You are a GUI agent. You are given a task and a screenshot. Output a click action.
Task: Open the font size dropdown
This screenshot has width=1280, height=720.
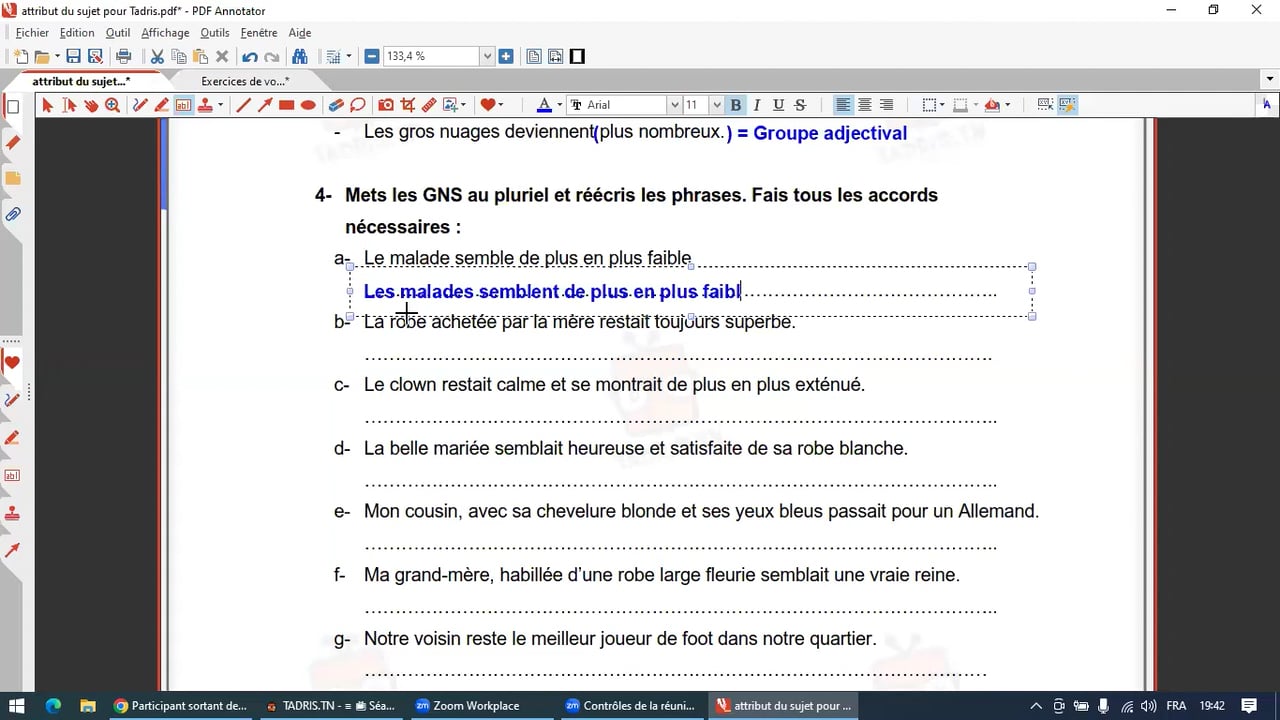pyautogui.click(x=716, y=105)
